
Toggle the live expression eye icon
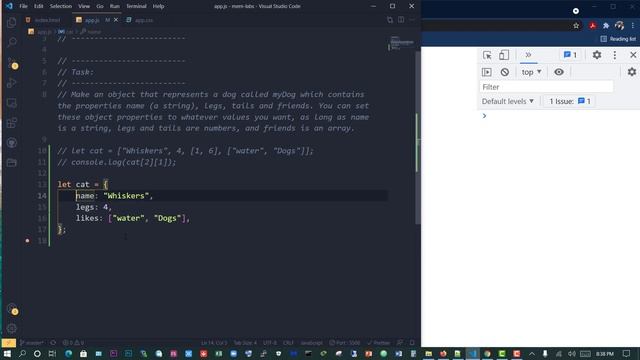(559, 72)
